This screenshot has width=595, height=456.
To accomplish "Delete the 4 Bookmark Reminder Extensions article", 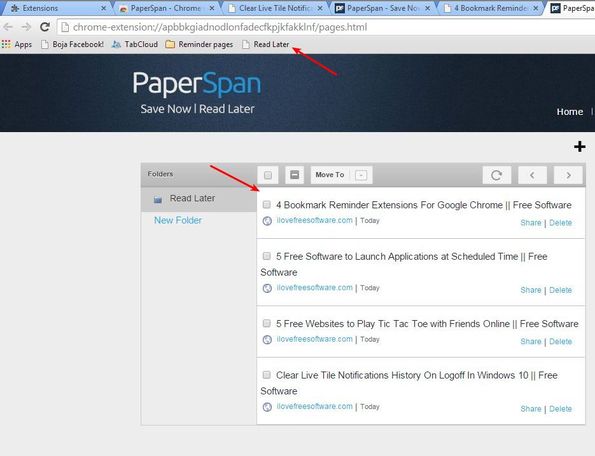I will pyautogui.click(x=560, y=223).
